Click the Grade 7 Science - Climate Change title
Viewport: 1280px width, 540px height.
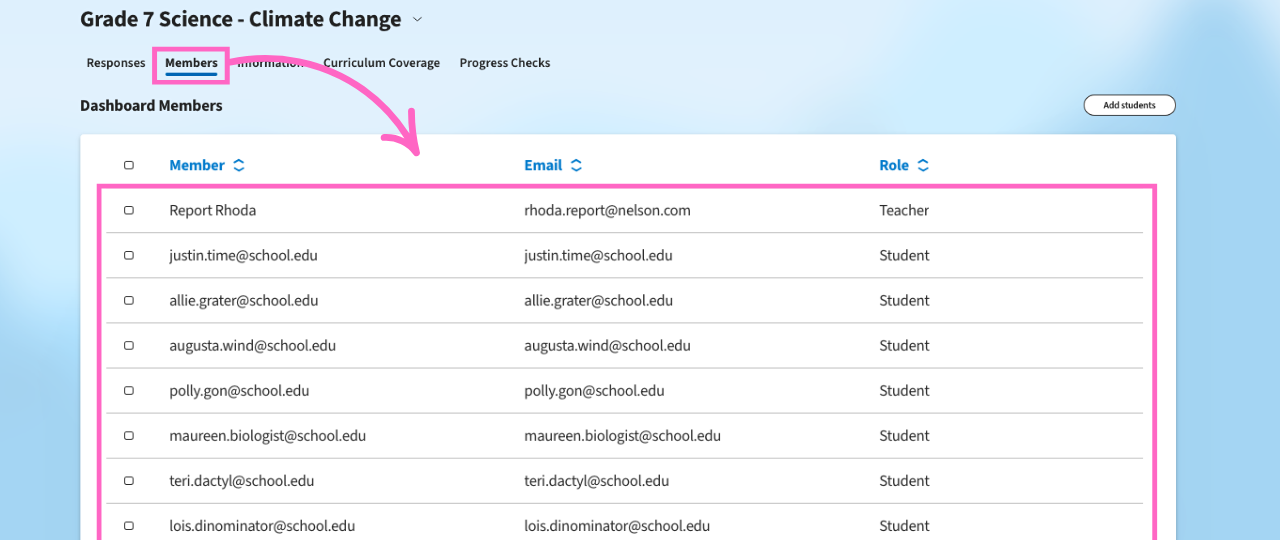(x=240, y=19)
